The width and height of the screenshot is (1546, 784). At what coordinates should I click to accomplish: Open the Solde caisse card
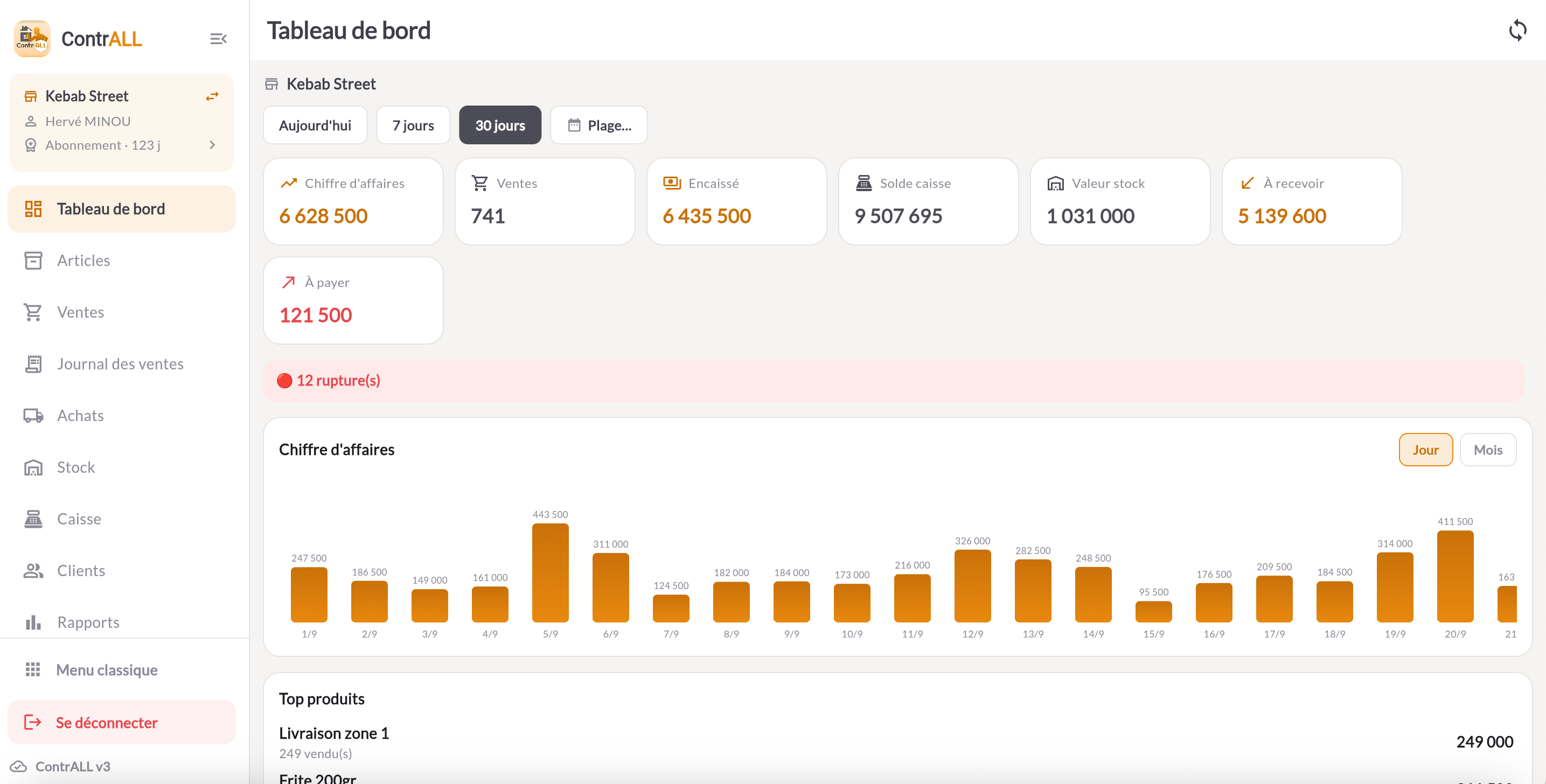(928, 201)
